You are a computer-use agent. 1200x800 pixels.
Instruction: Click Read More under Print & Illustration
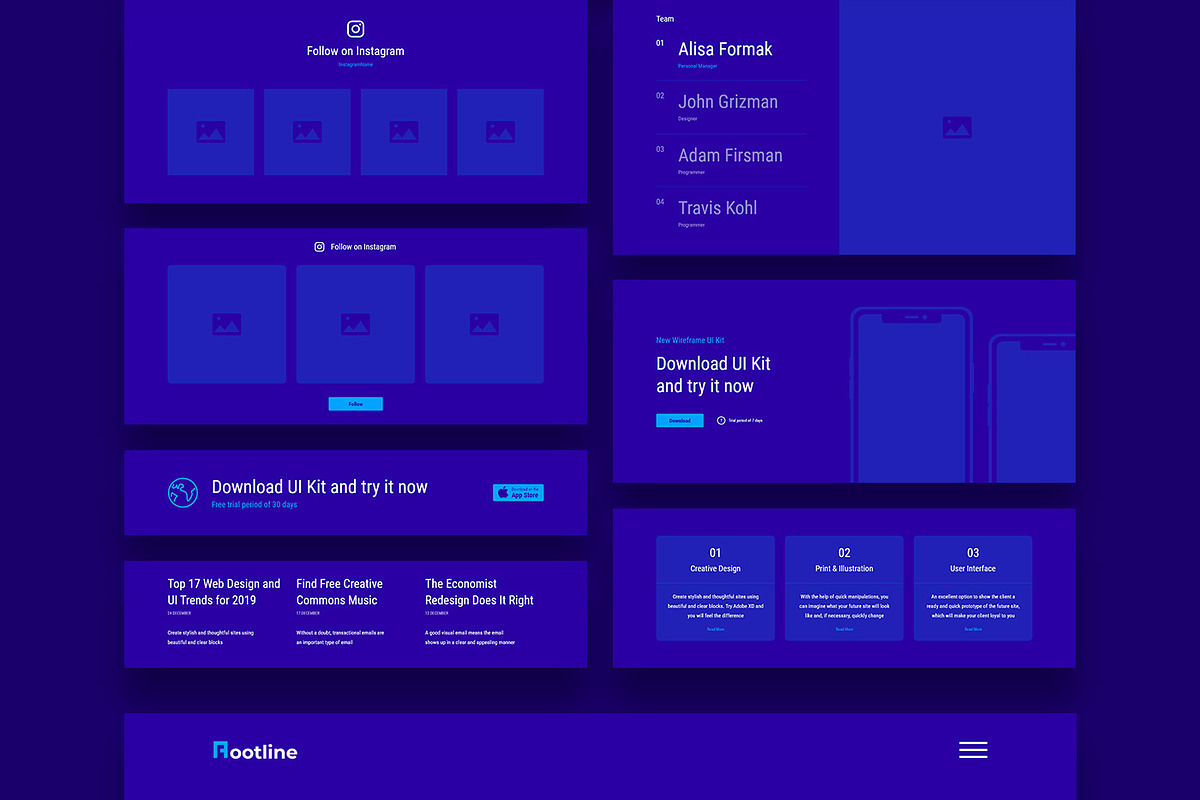844,629
